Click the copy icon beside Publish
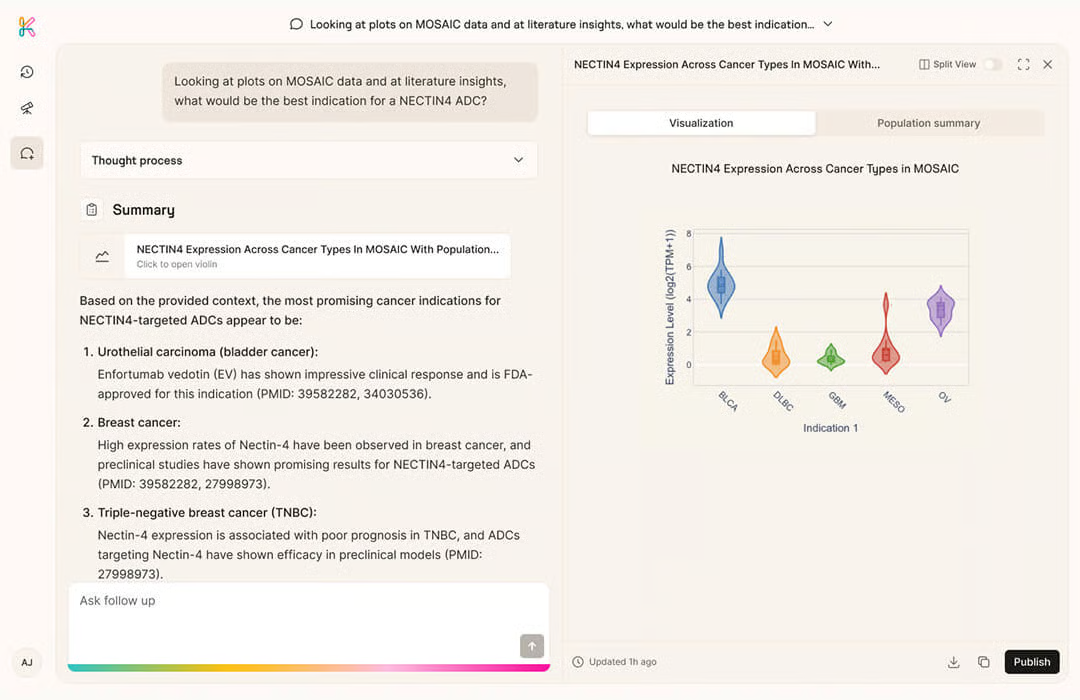Image resolution: width=1080 pixels, height=700 pixels. click(x=983, y=662)
